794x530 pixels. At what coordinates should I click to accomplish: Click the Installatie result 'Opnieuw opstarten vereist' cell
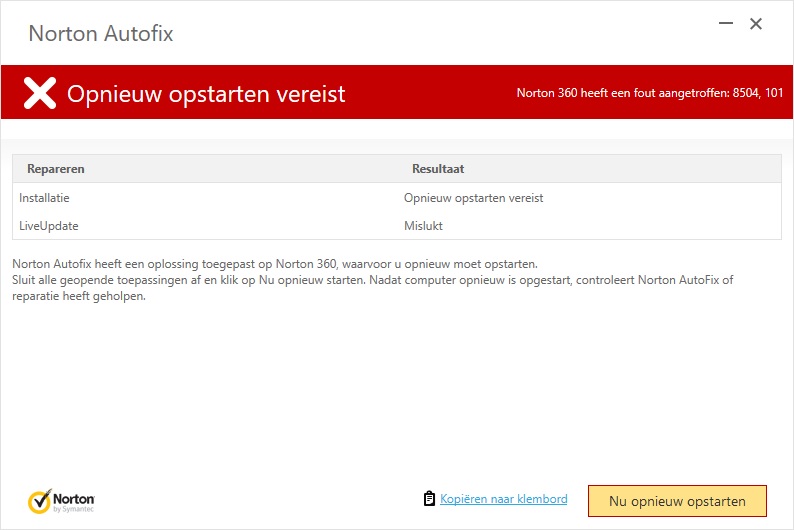point(473,198)
